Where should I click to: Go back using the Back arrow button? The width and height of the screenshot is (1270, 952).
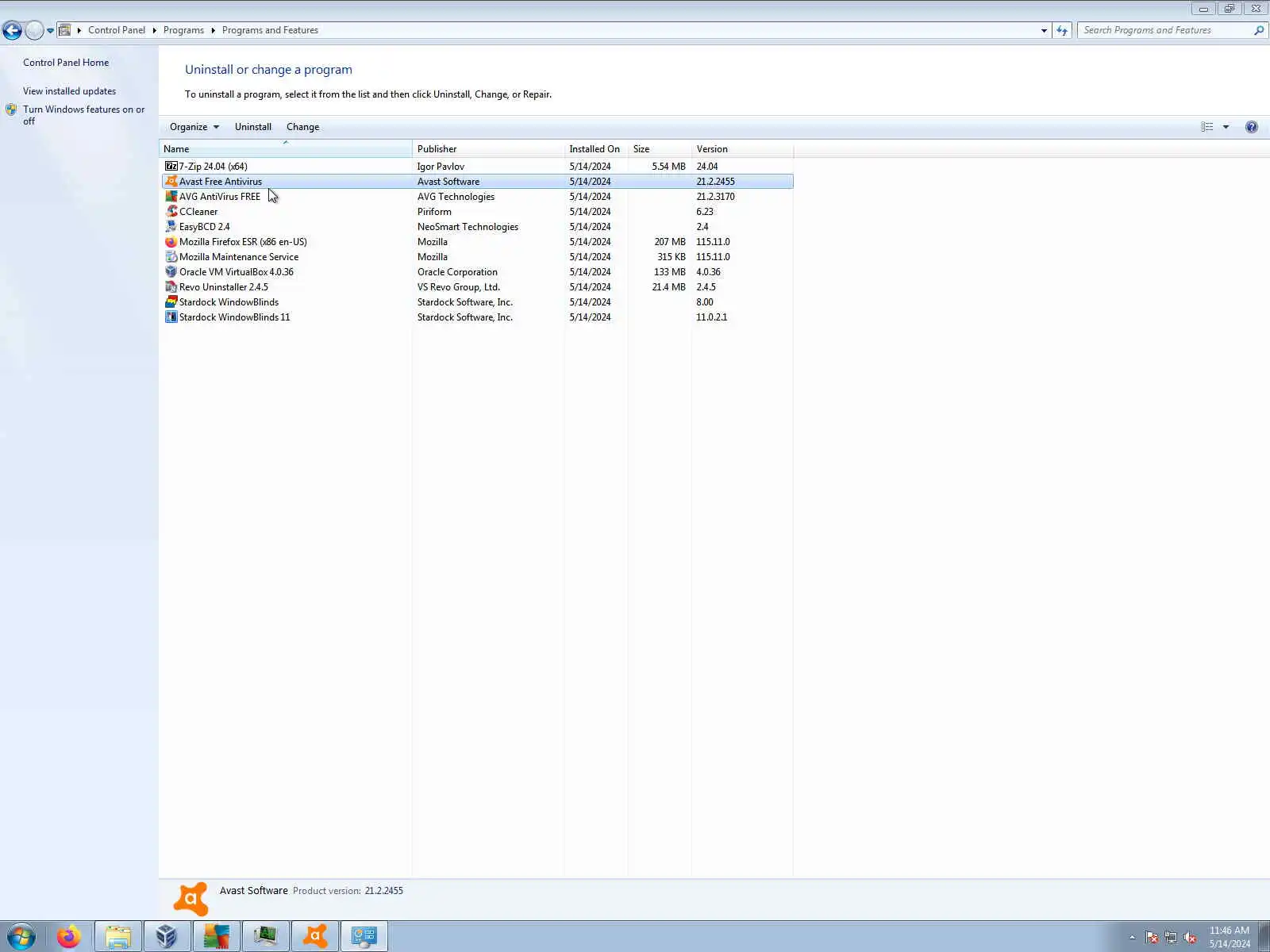click(12, 30)
